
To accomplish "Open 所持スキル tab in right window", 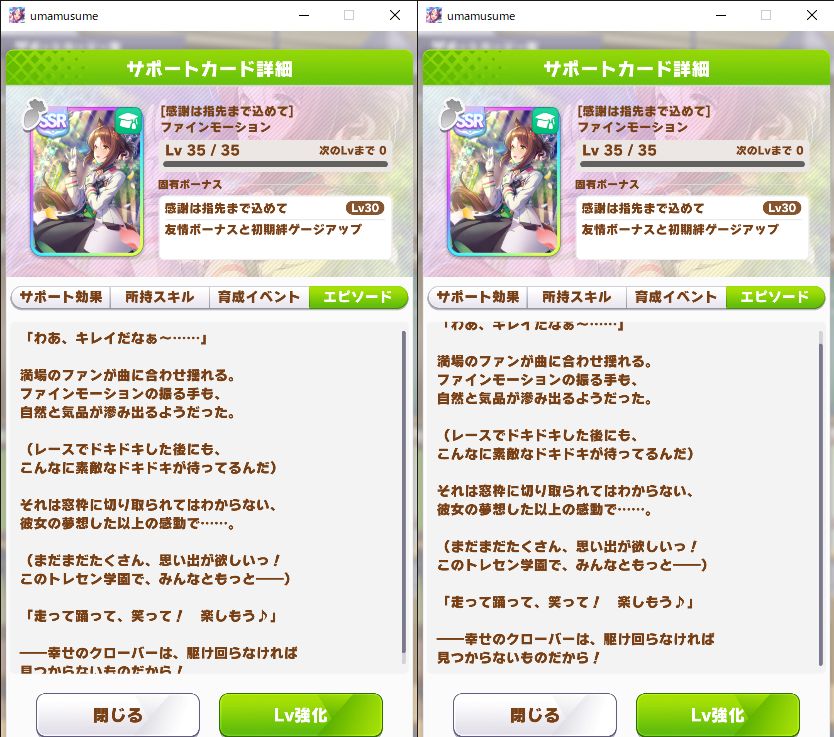I will click(x=577, y=297).
